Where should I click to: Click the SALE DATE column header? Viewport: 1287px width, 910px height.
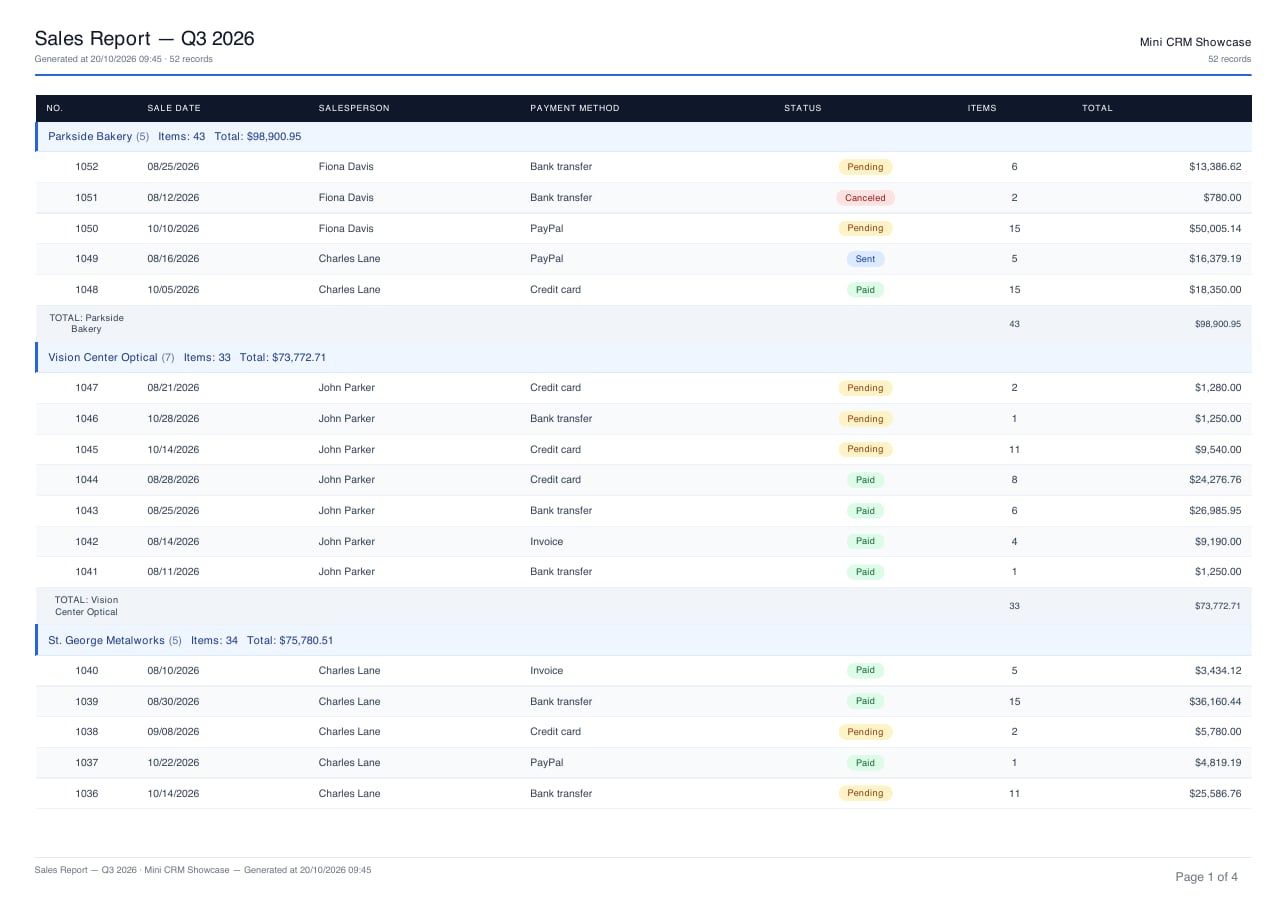174,108
